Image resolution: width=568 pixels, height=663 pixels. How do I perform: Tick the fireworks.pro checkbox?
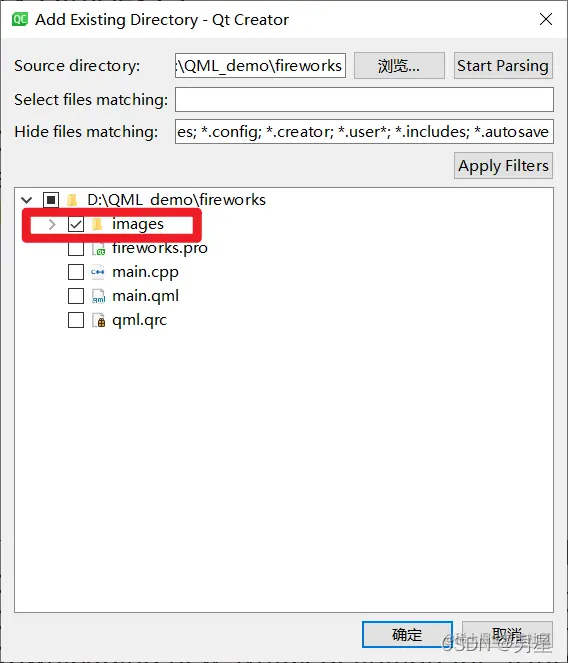tap(76, 248)
